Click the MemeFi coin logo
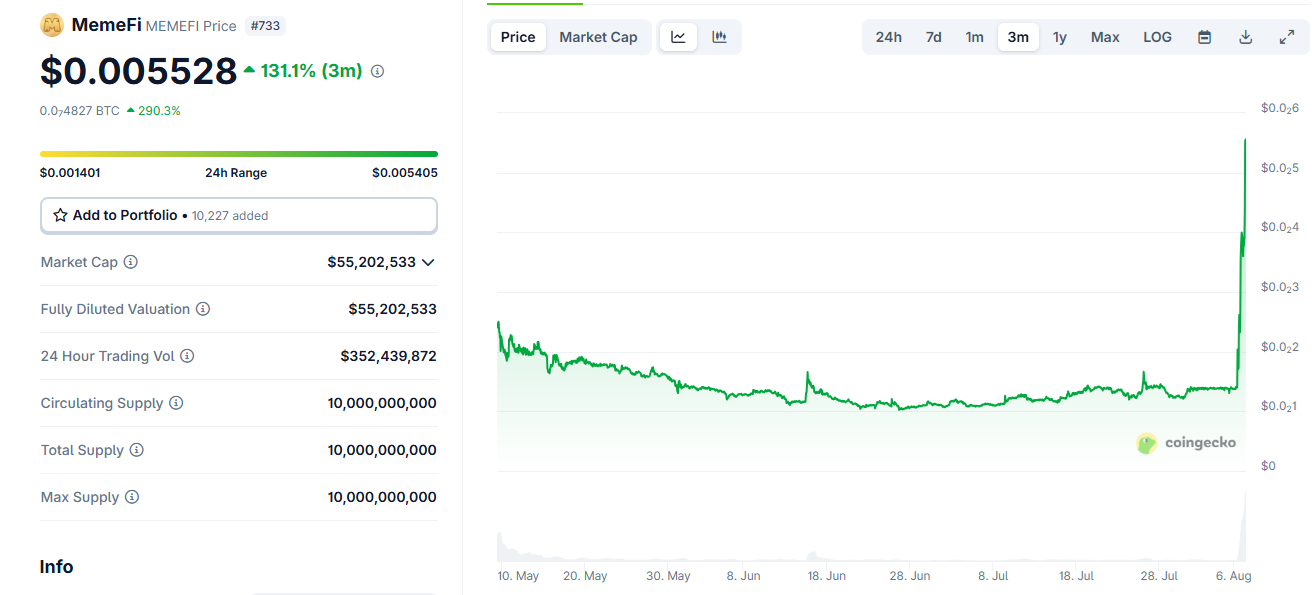 (x=53, y=25)
